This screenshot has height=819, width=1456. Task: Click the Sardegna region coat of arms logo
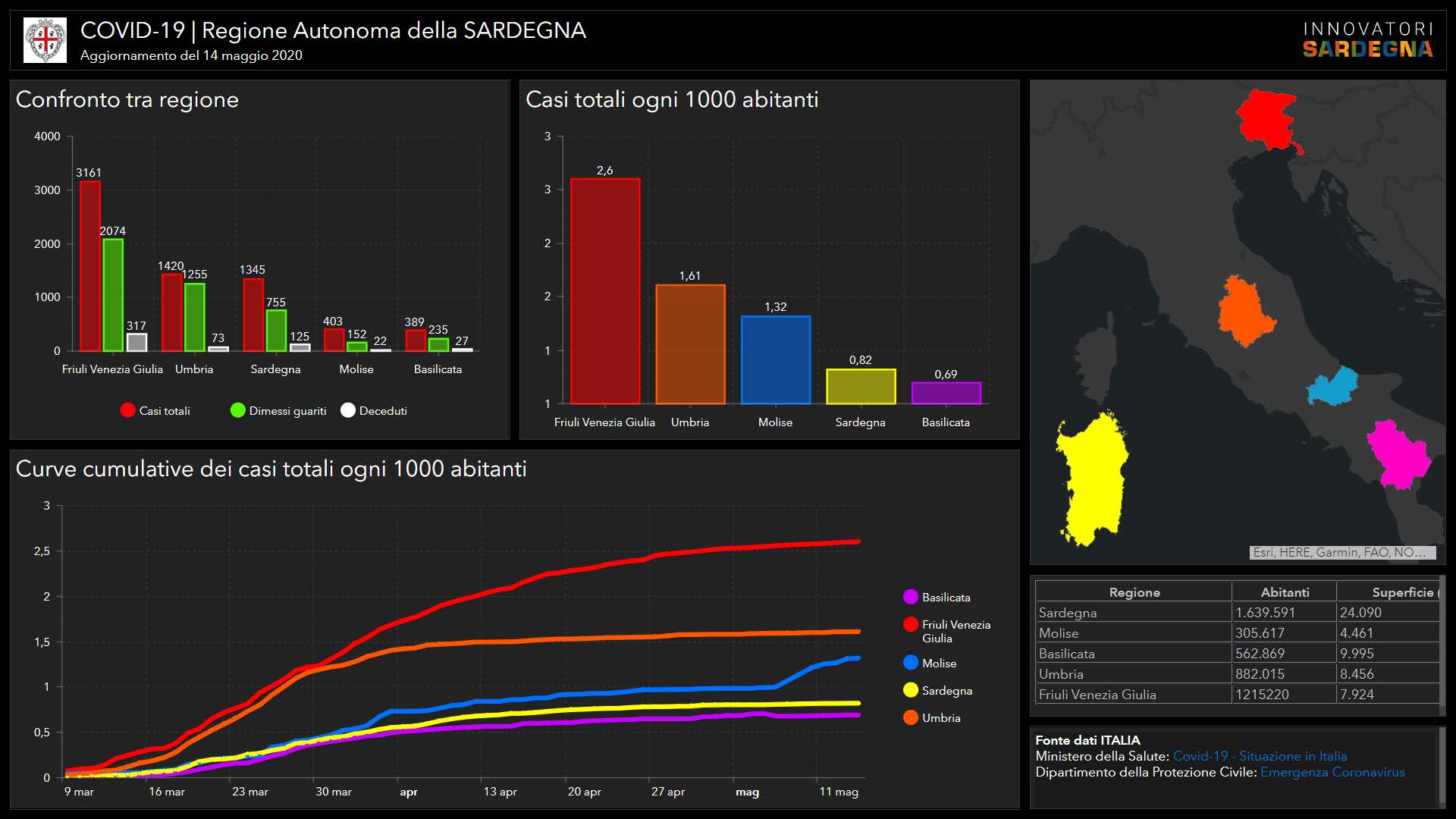click(x=45, y=40)
